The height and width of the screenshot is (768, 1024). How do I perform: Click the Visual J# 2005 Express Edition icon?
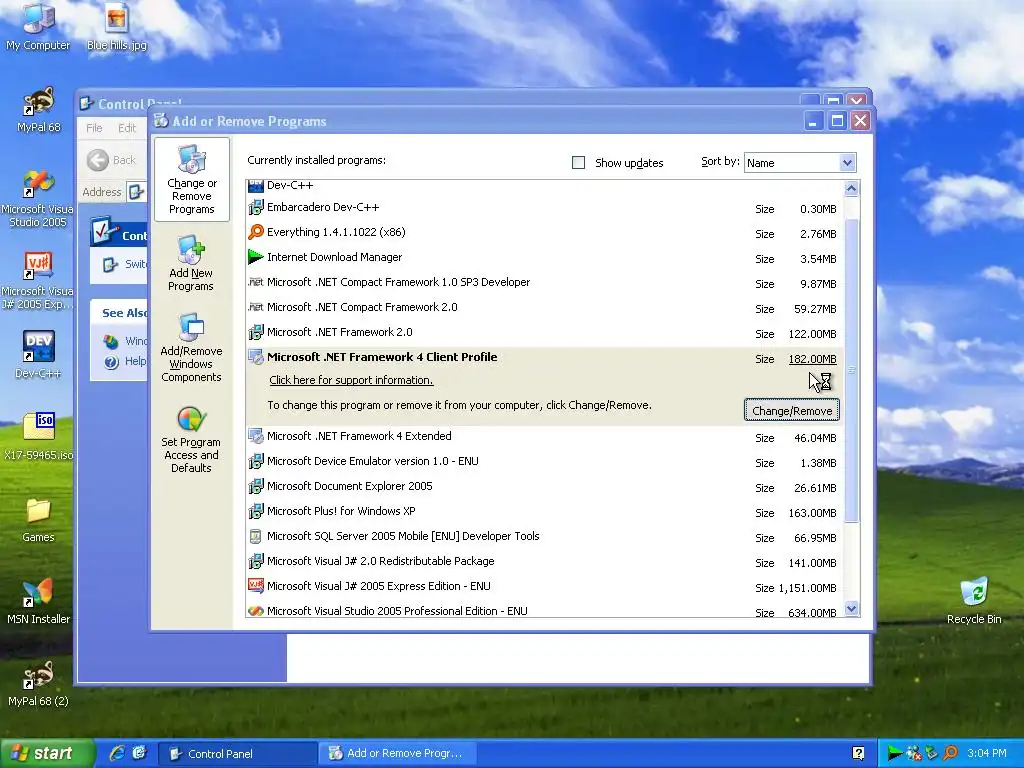pos(256,586)
